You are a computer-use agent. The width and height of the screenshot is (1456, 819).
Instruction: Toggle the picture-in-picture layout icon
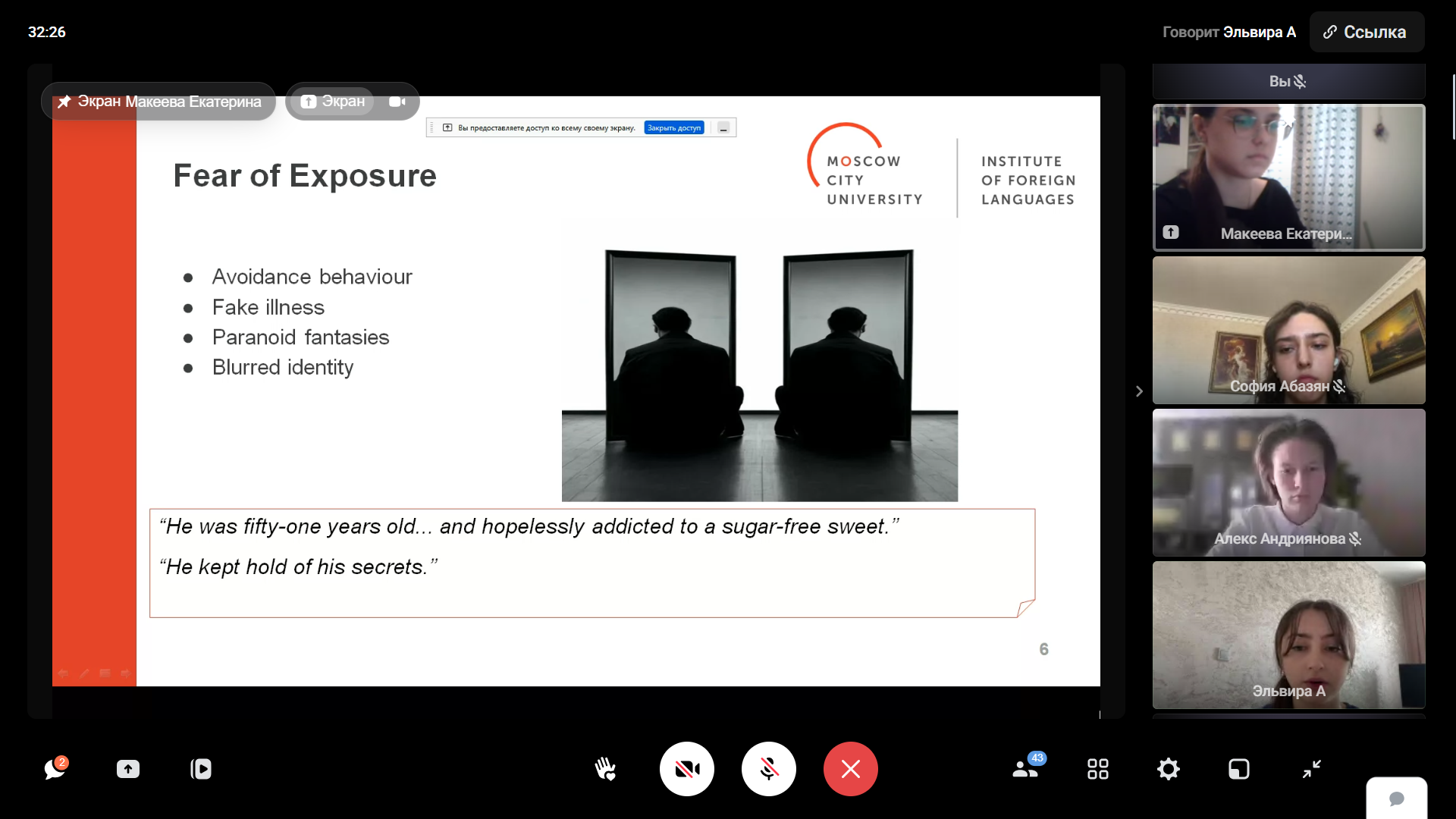click(1239, 769)
